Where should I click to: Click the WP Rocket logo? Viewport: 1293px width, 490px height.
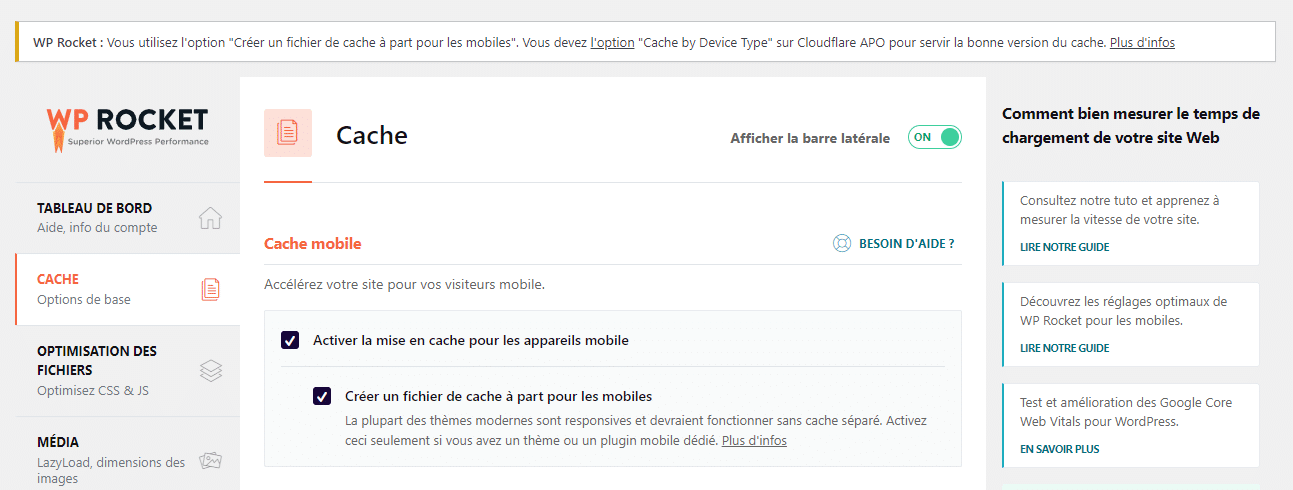pyautogui.click(x=127, y=129)
